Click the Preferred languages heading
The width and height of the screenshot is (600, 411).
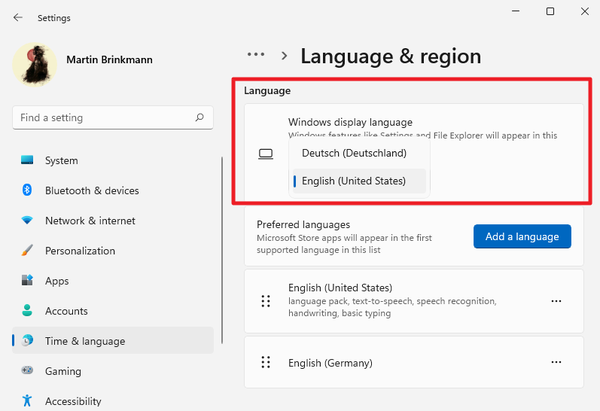point(303,224)
